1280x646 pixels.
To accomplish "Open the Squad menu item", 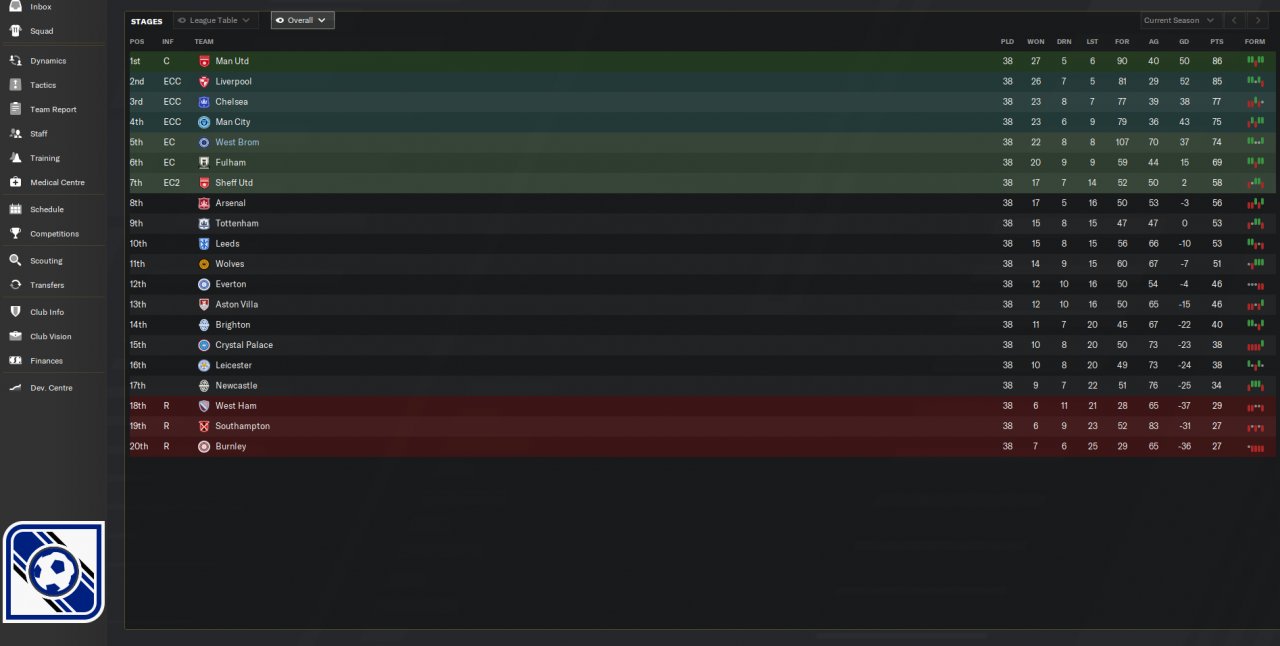I will [x=42, y=31].
